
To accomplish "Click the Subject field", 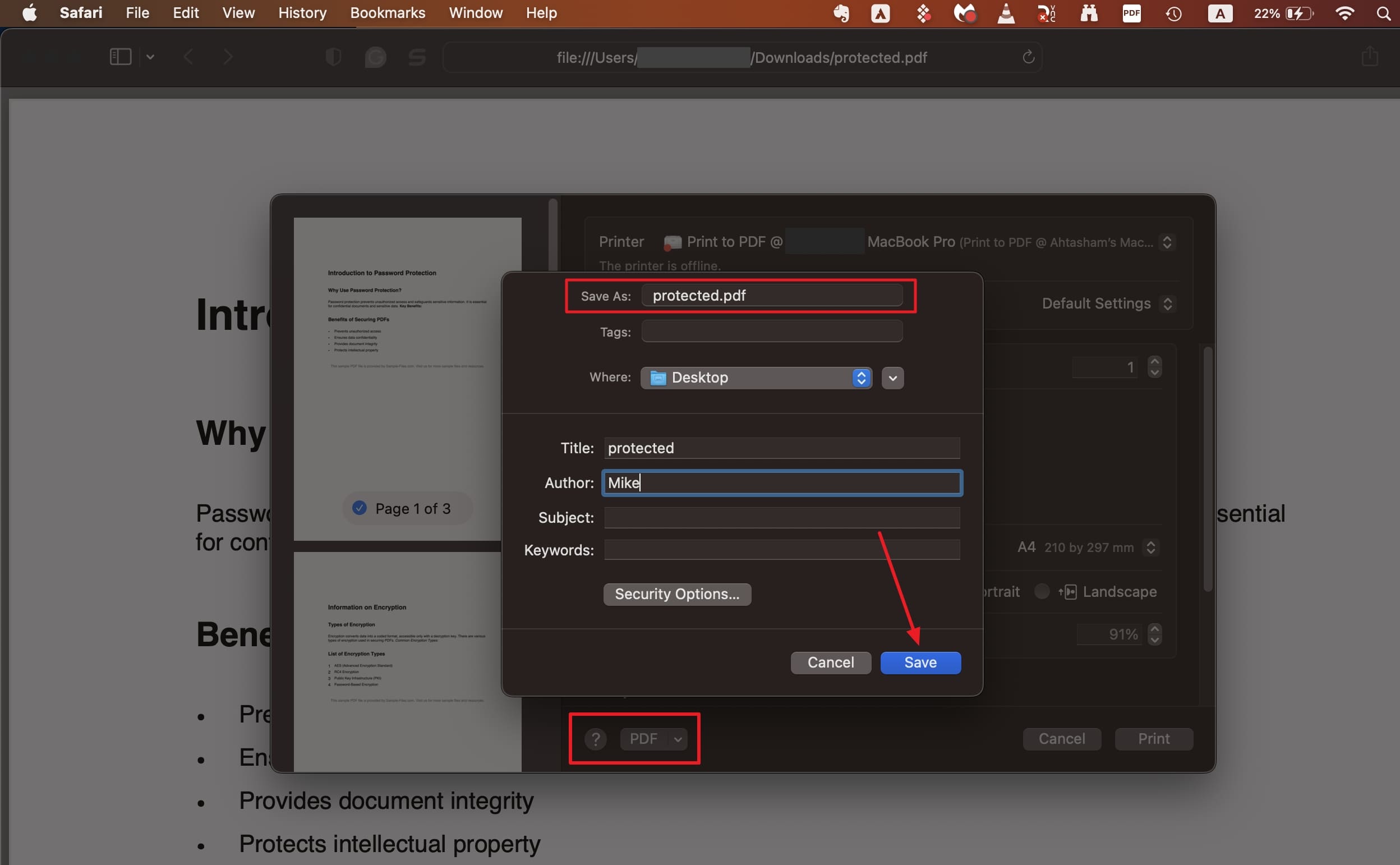I will [x=782, y=518].
